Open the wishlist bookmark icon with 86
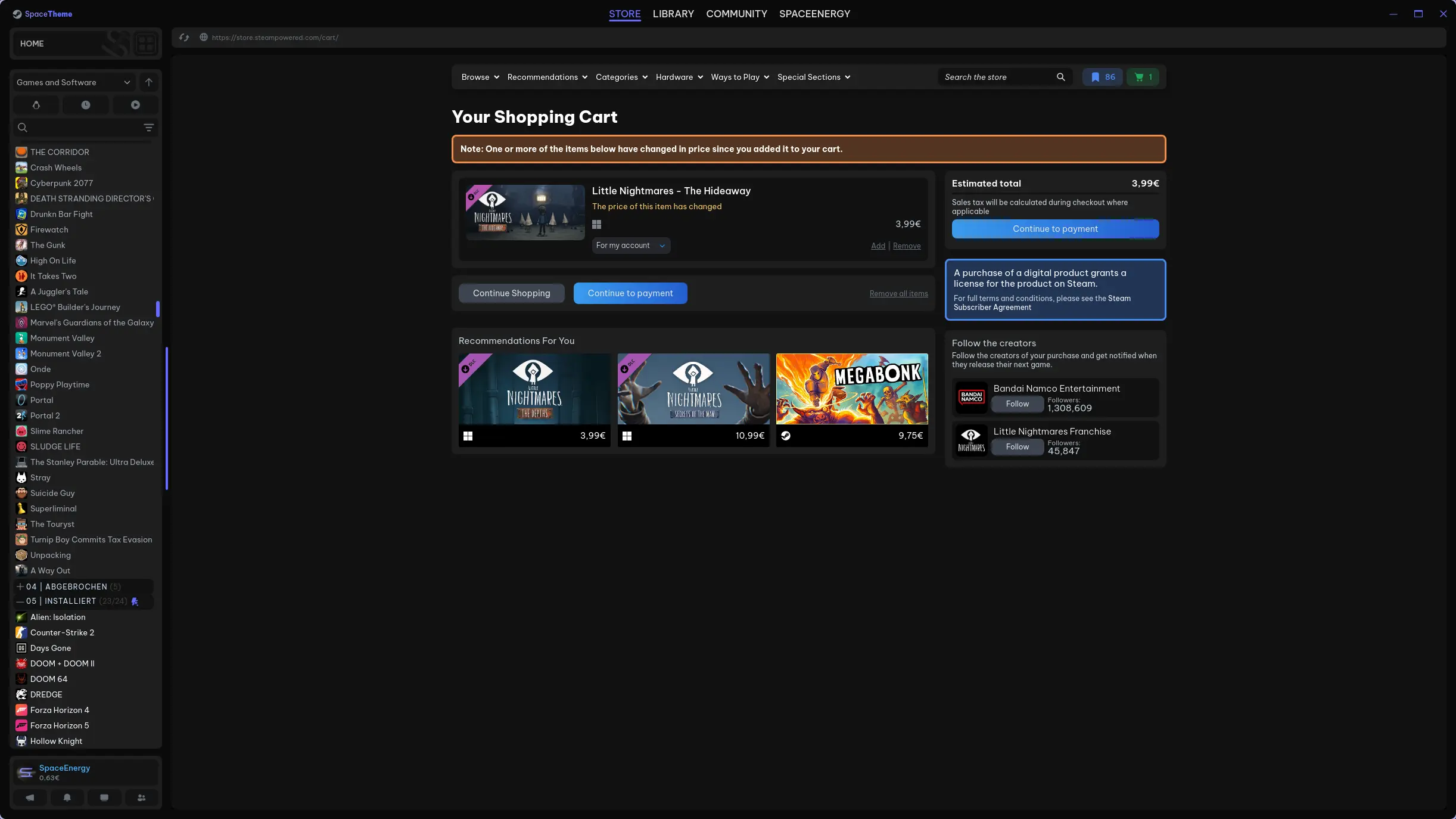 (x=1102, y=77)
